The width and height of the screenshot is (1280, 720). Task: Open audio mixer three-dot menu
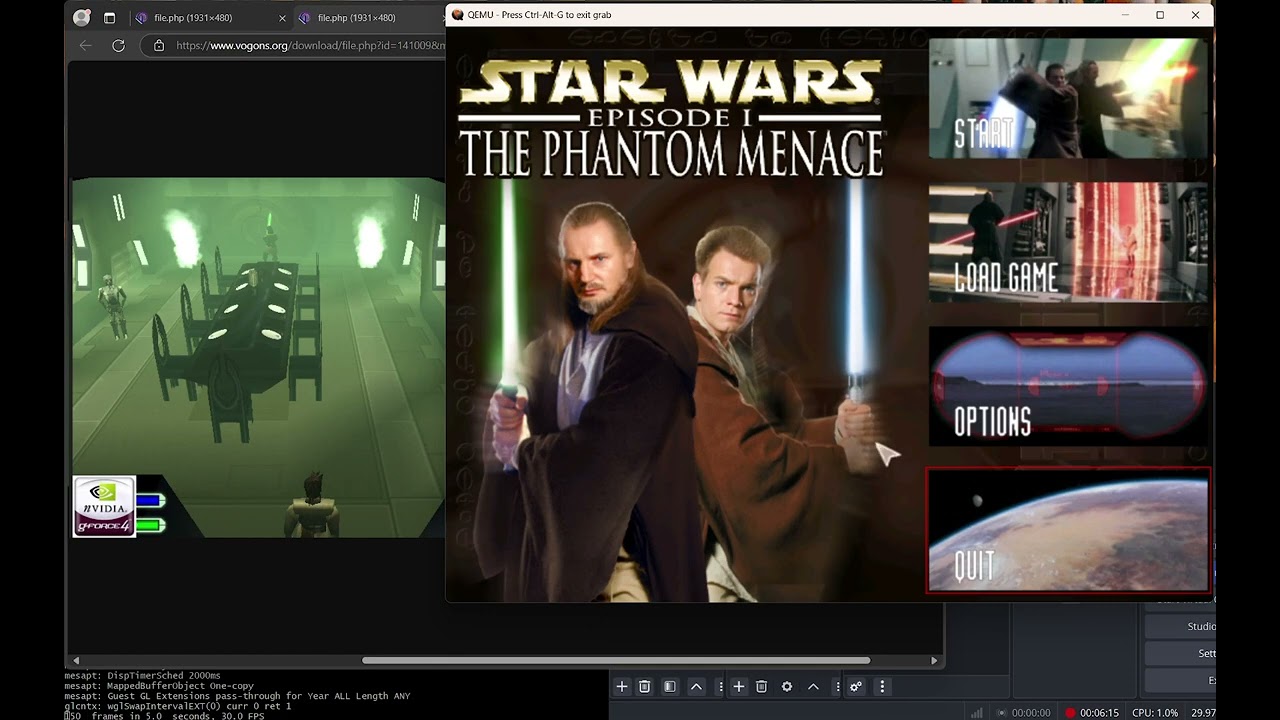(x=881, y=686)
